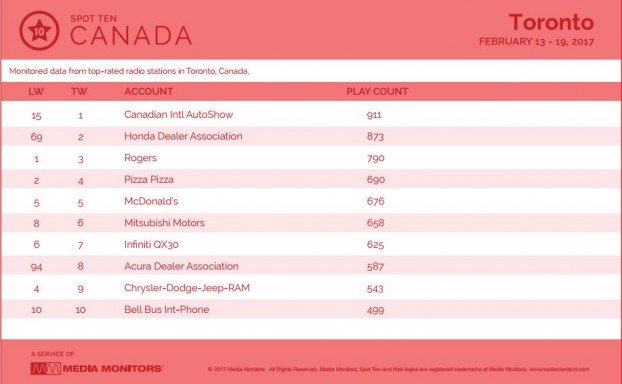Click the ACCOUNT column header
The width and height of the screenshot is (622, 384).
click(148, 92)
